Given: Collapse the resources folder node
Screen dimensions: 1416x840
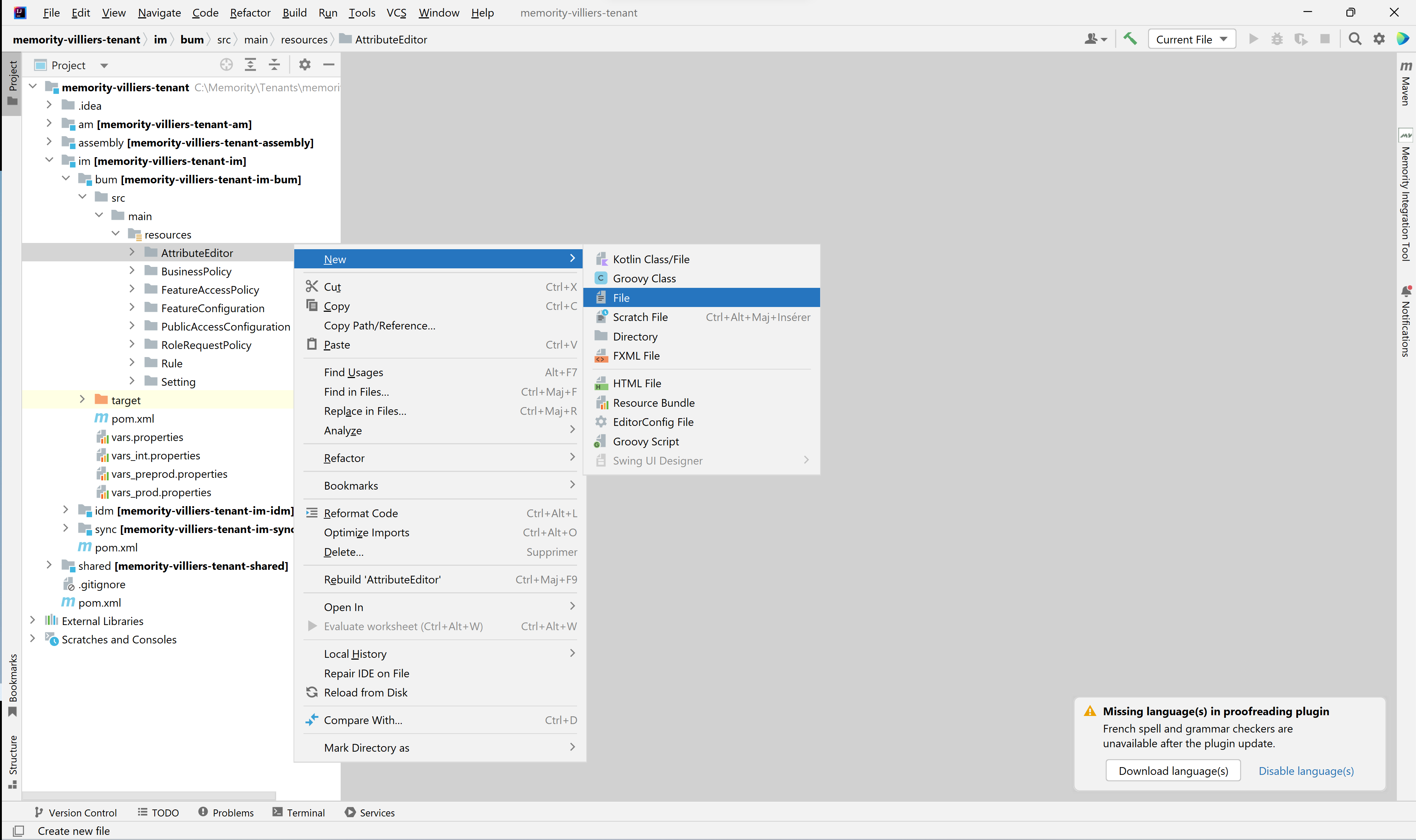Looking at the screenshot, I should [116, 234].
